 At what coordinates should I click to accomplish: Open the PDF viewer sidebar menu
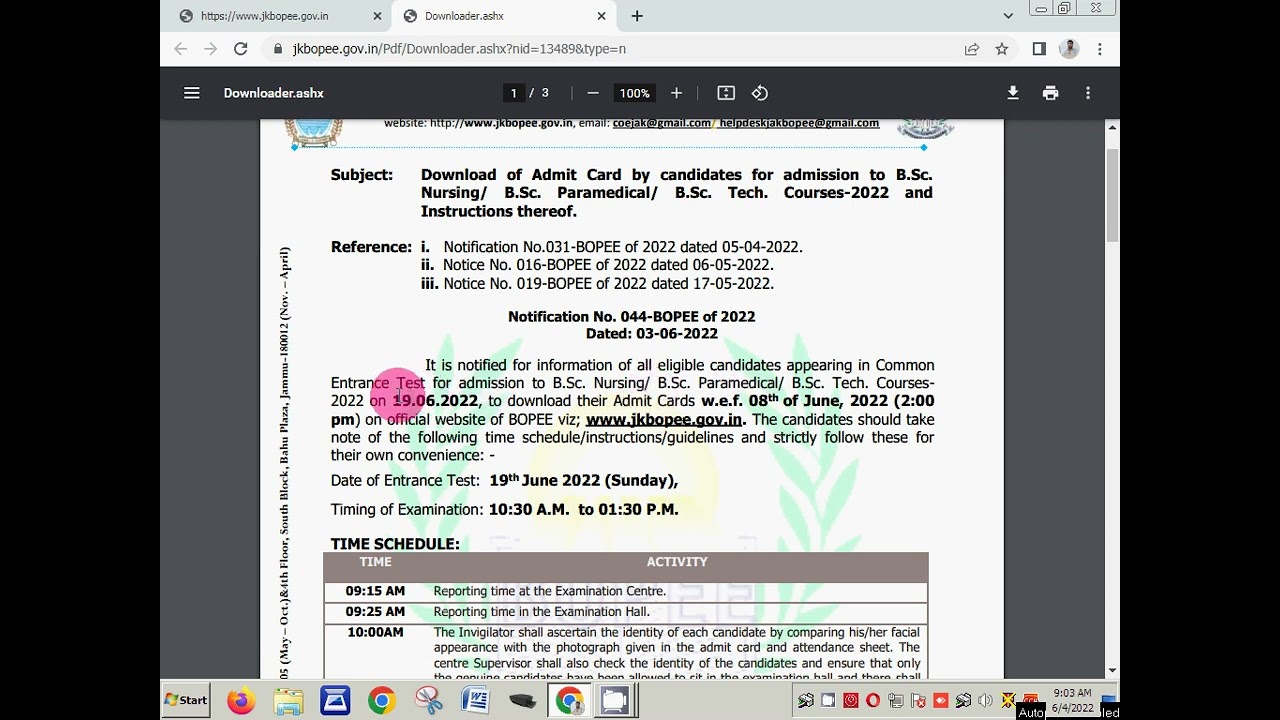pyautogui.click(x=192, y=93)
